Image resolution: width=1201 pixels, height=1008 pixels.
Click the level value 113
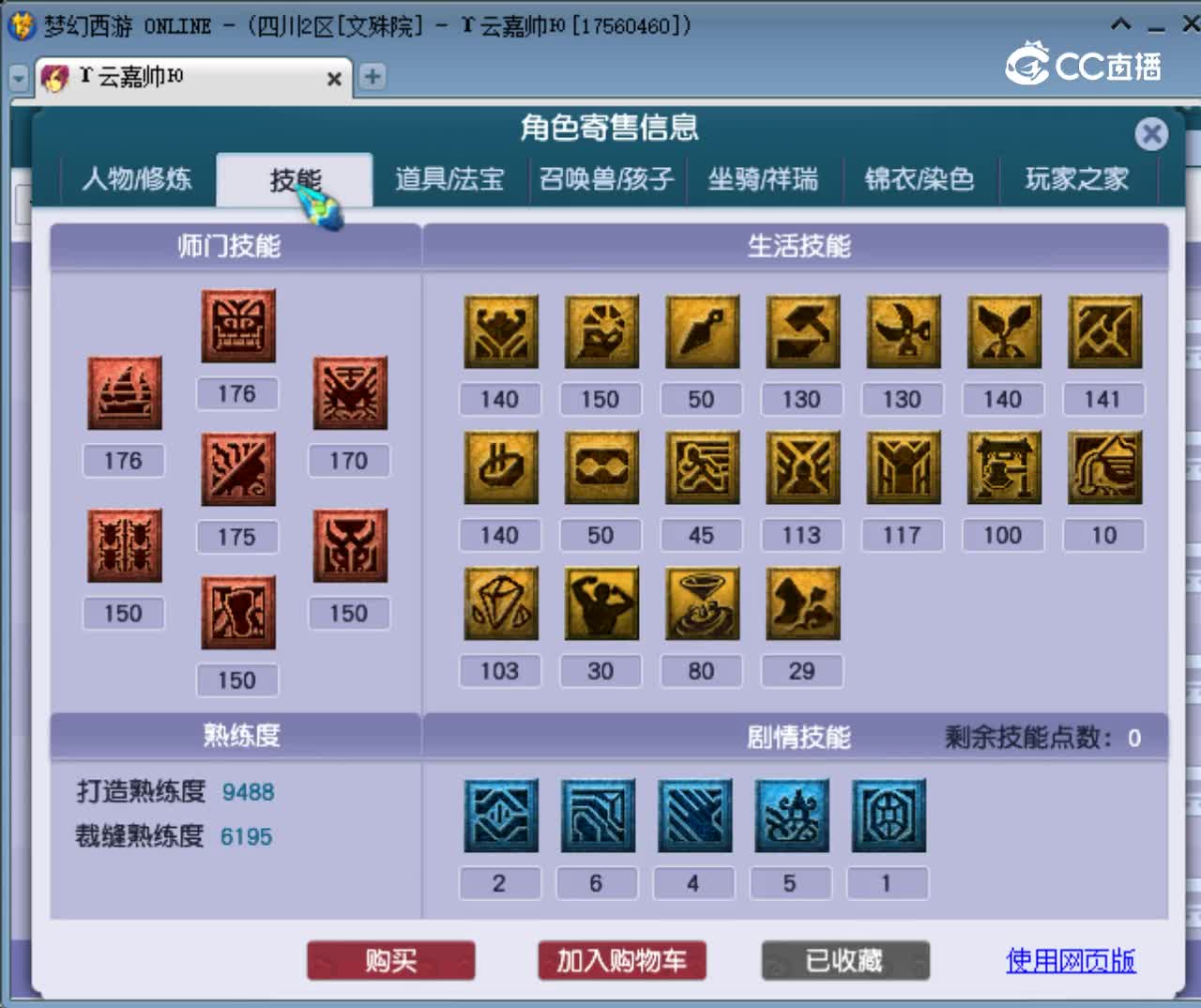[802, 536]
